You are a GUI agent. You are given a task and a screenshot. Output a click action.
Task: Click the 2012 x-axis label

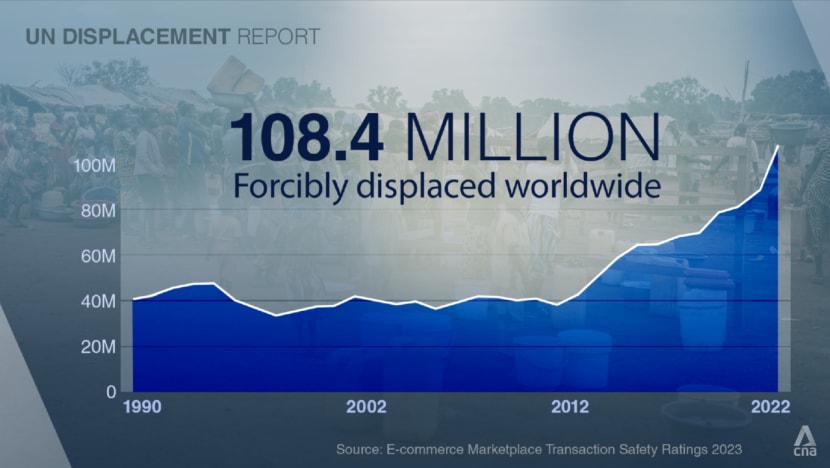point(570,407)
